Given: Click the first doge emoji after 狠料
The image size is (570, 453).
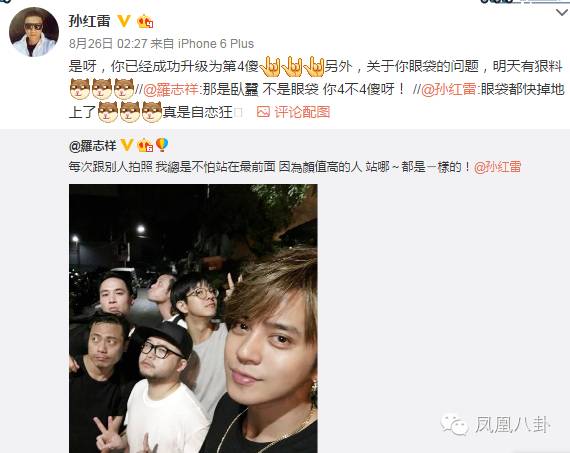Looking at the screenshot, I should click(80, 89).
